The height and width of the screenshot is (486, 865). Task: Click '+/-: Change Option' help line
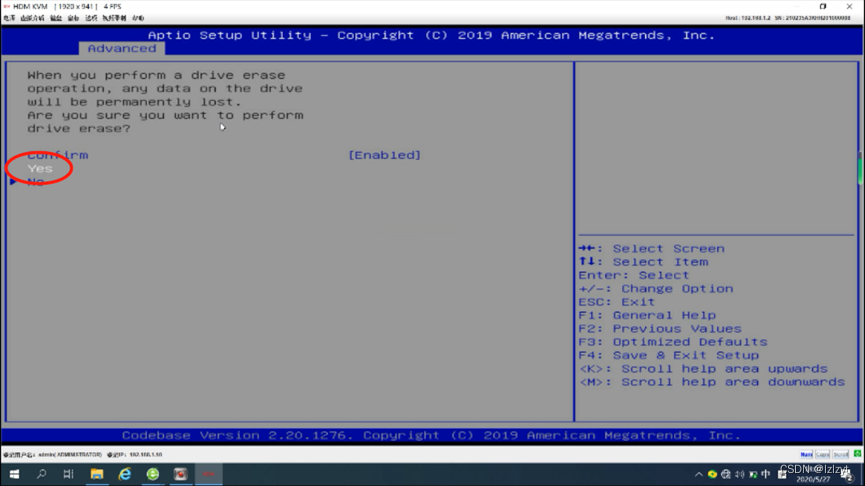656,289
